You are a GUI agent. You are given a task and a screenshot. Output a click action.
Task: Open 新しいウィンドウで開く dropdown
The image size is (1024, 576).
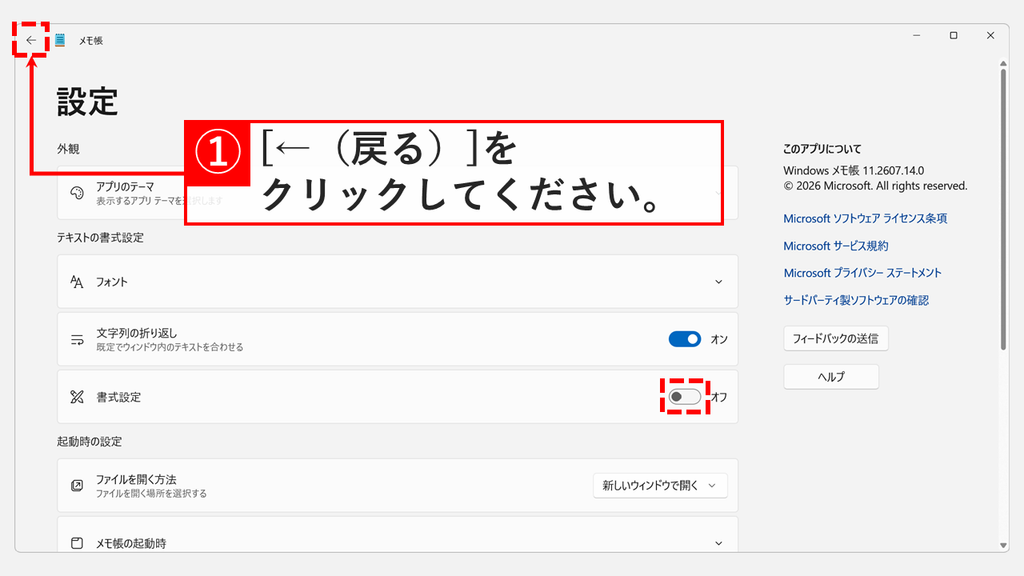coord(660,485)
